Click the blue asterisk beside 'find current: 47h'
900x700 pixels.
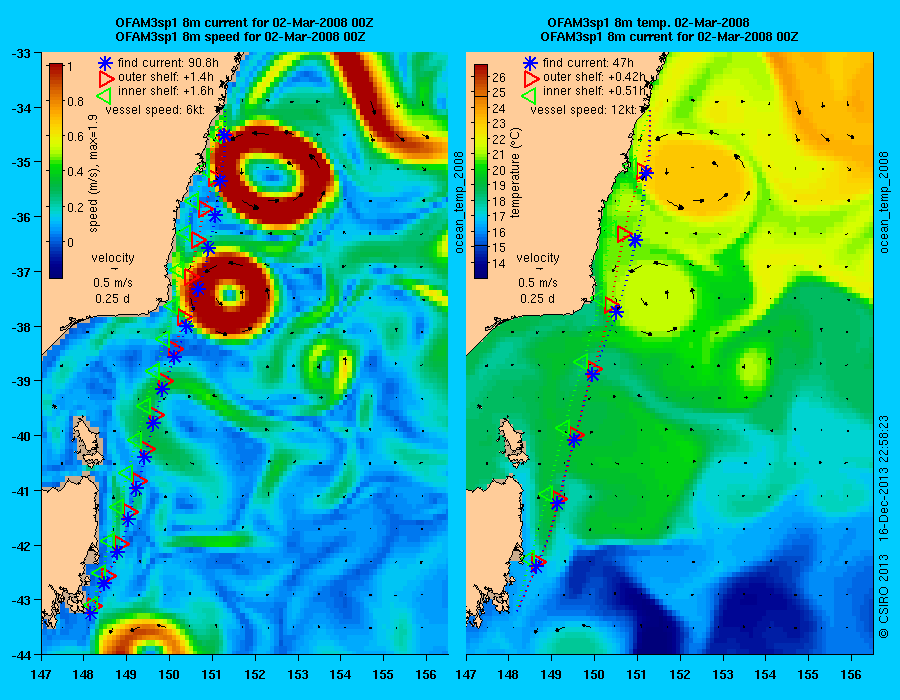coord(530,63)
